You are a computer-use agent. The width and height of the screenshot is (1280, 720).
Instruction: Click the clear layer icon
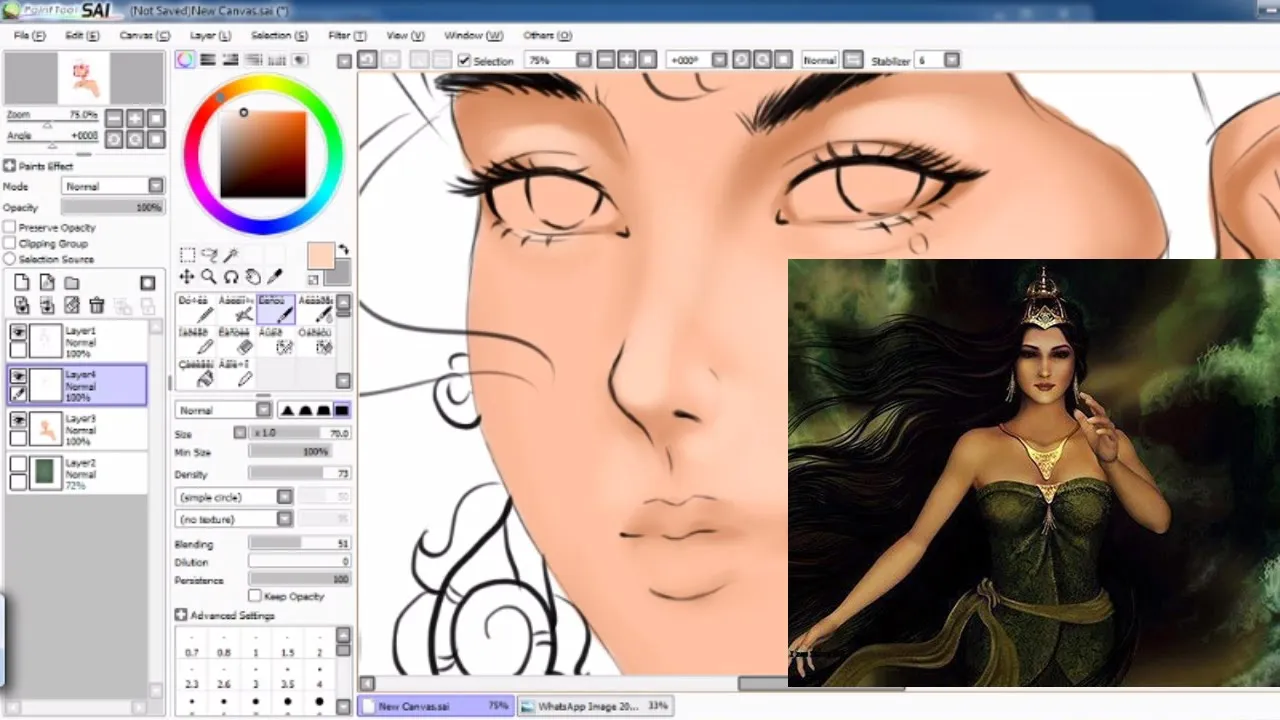(72, 305)
